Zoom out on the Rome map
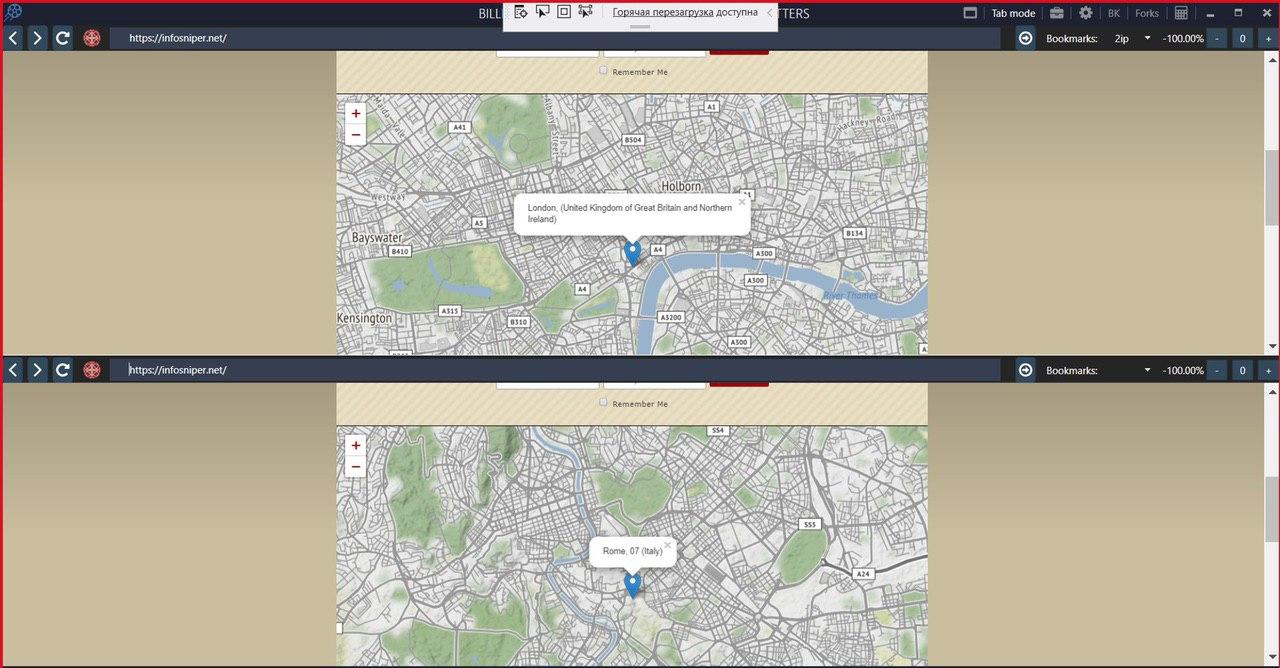 356,467
